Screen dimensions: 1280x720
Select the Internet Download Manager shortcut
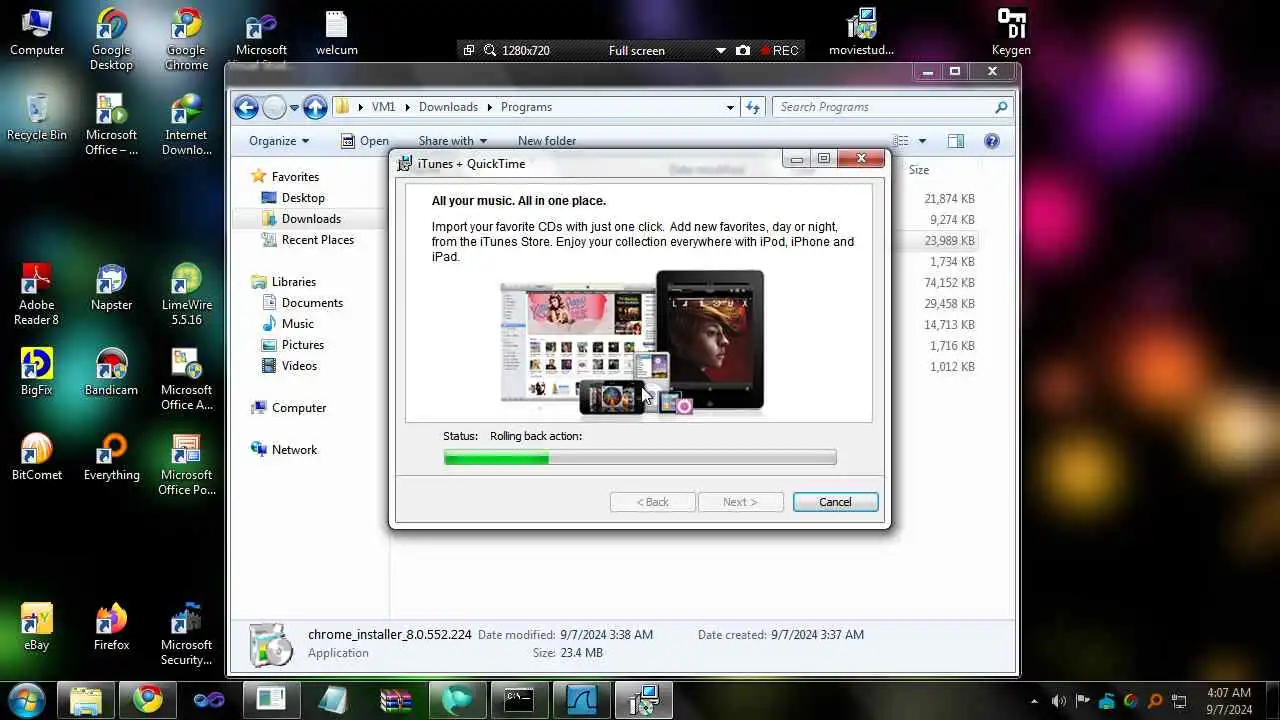pyautogui.click(x=186, y=124)
